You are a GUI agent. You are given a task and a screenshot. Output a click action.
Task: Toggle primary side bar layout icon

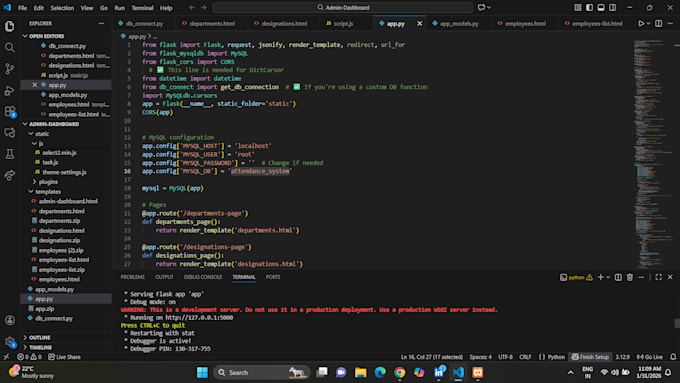click(589, 7)
